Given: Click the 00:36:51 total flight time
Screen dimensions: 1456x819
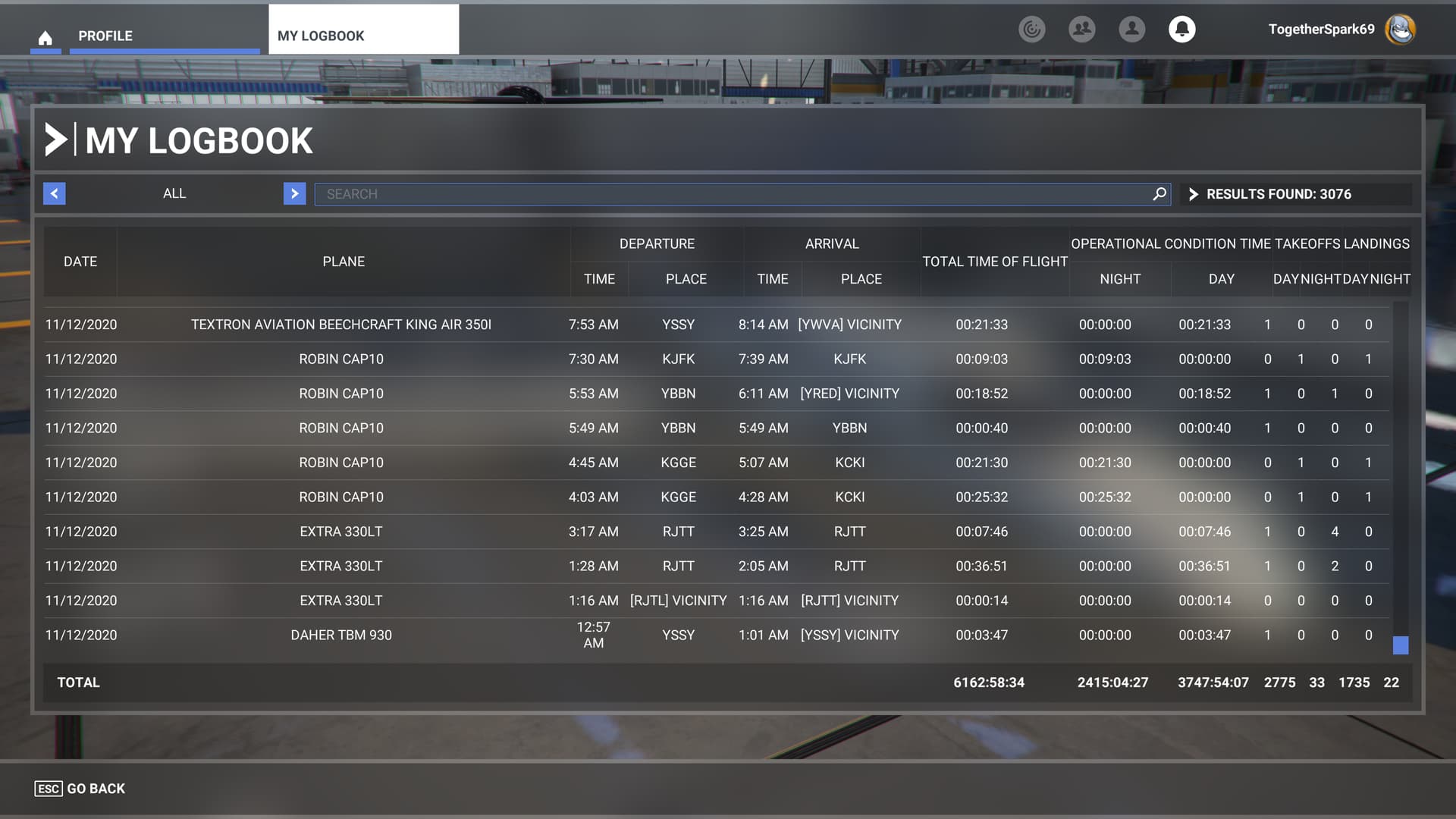Looking at the screenshot, I should [x=981, y=566].
